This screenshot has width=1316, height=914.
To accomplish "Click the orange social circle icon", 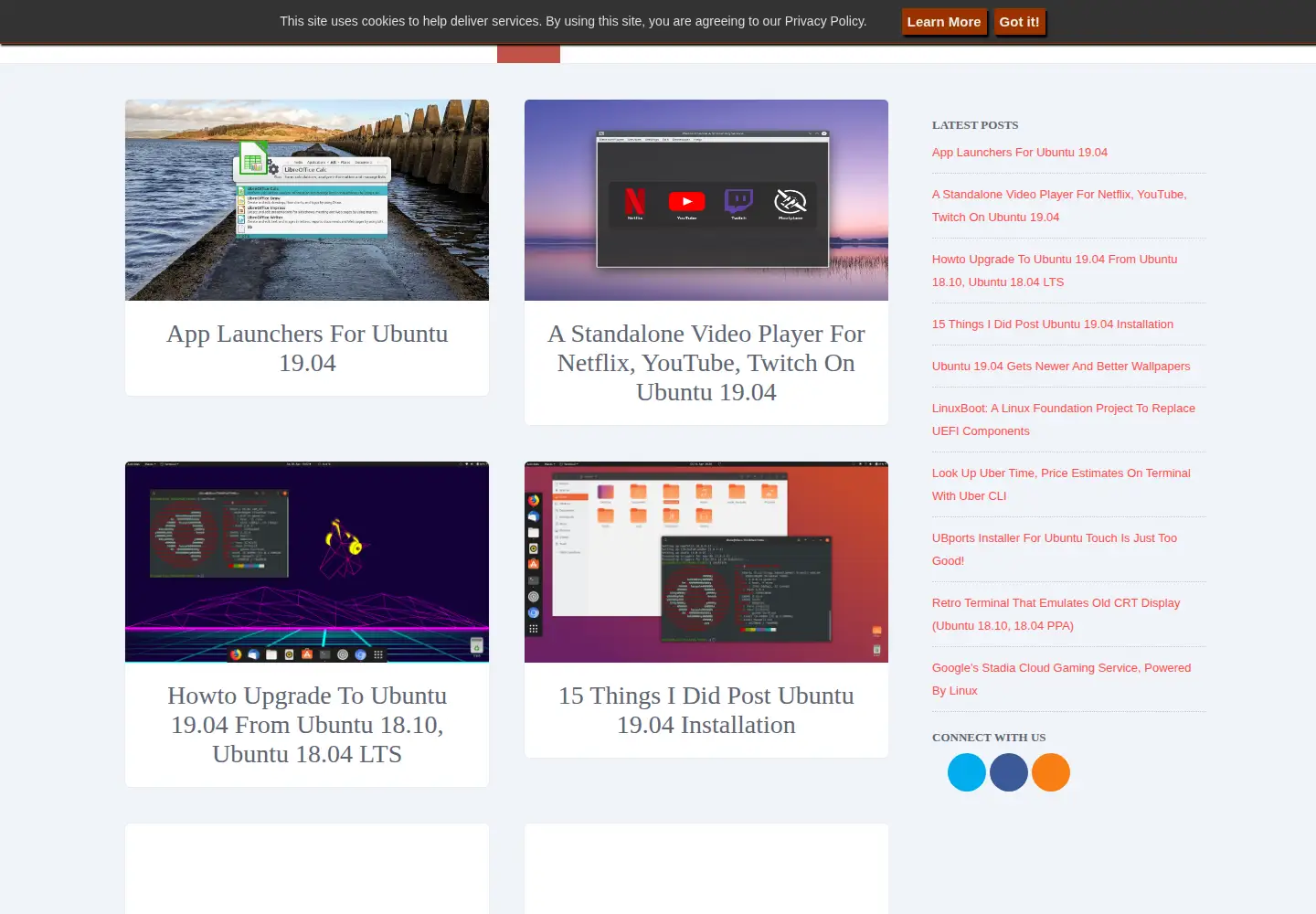I will 1050,772.
